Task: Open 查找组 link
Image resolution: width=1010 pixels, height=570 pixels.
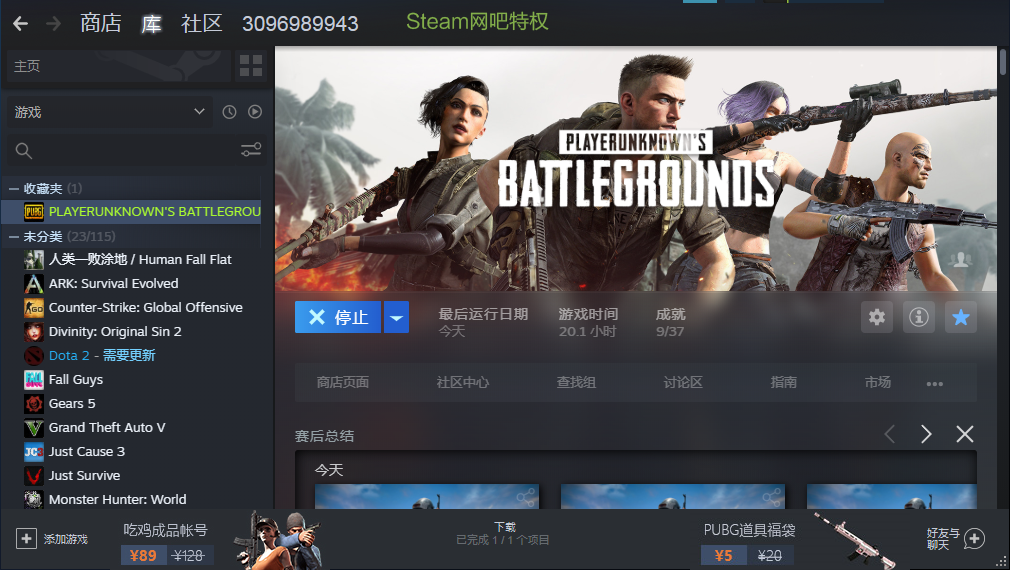Action: [x=576, y=383]
